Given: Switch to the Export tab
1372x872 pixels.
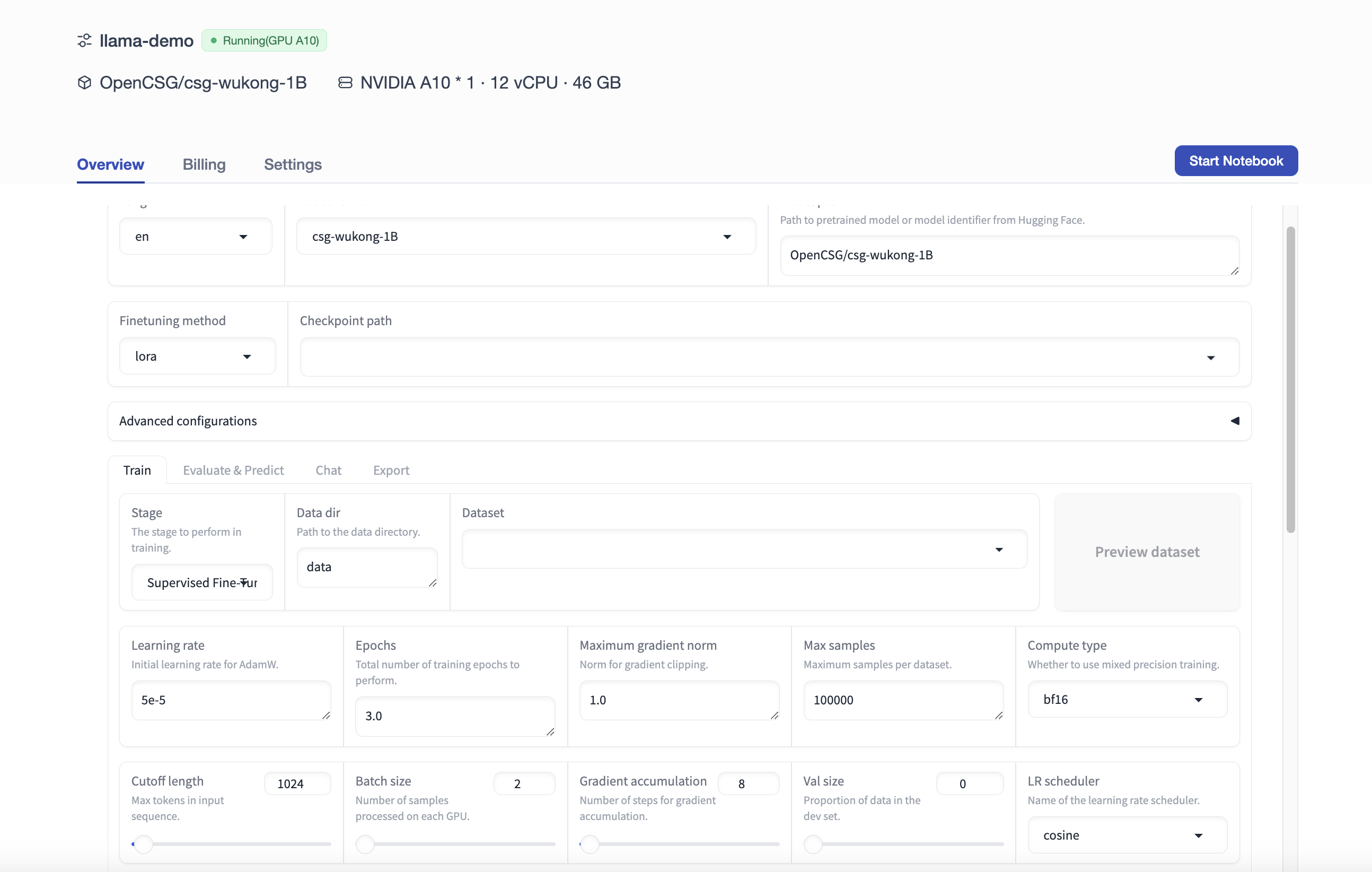Looking at the screenshot, I should coord(391,470).
